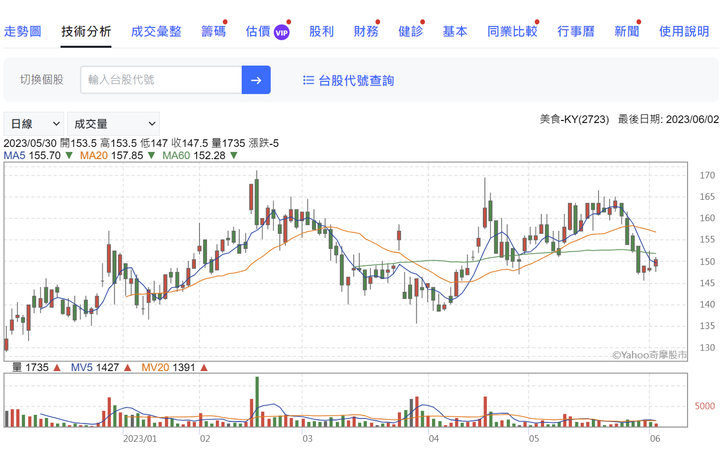Click the 170 price axis label
The height and width of the screenshot is (457, 720).
(x=707, y=175)
